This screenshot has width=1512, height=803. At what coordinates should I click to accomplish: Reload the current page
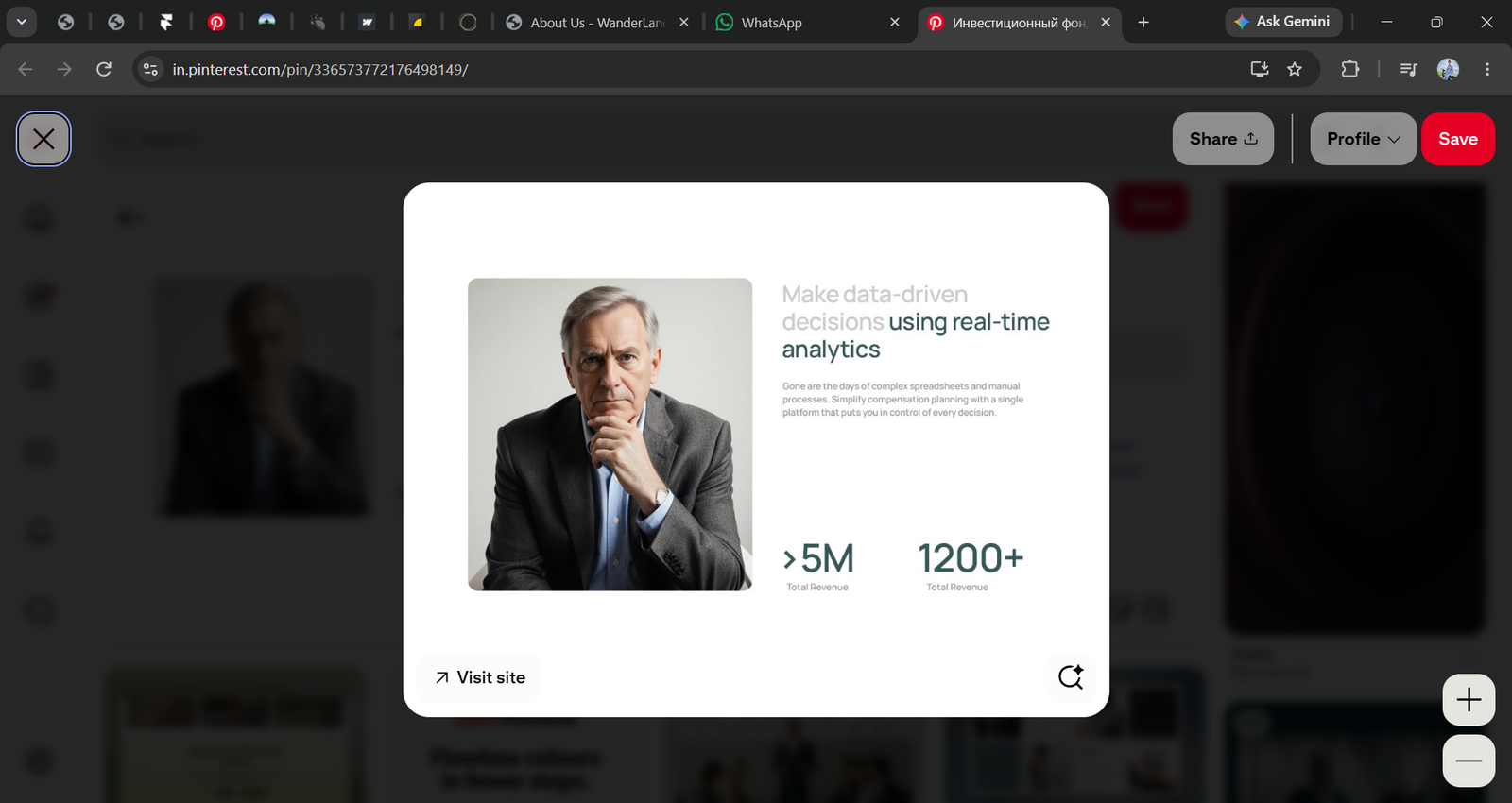pyautogui.click(x=104, y=69)
